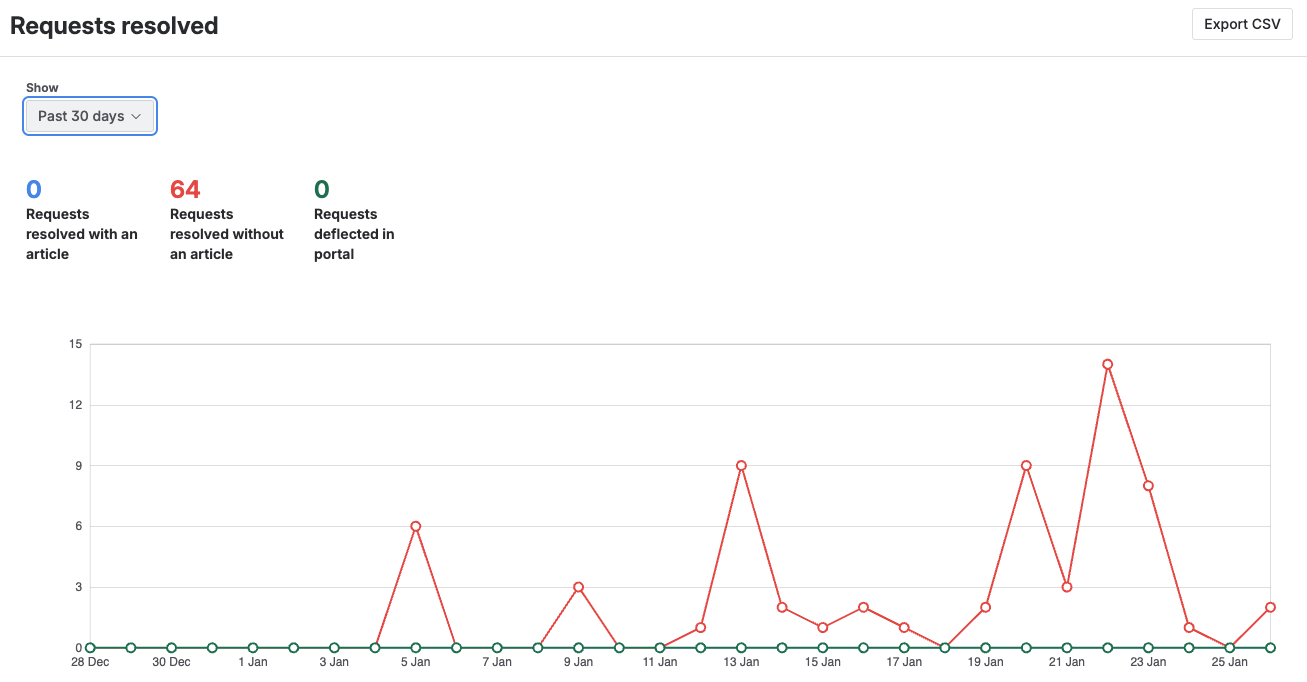
Task: Click the last red point on the right edge
Action: (x=1270, y=607)
